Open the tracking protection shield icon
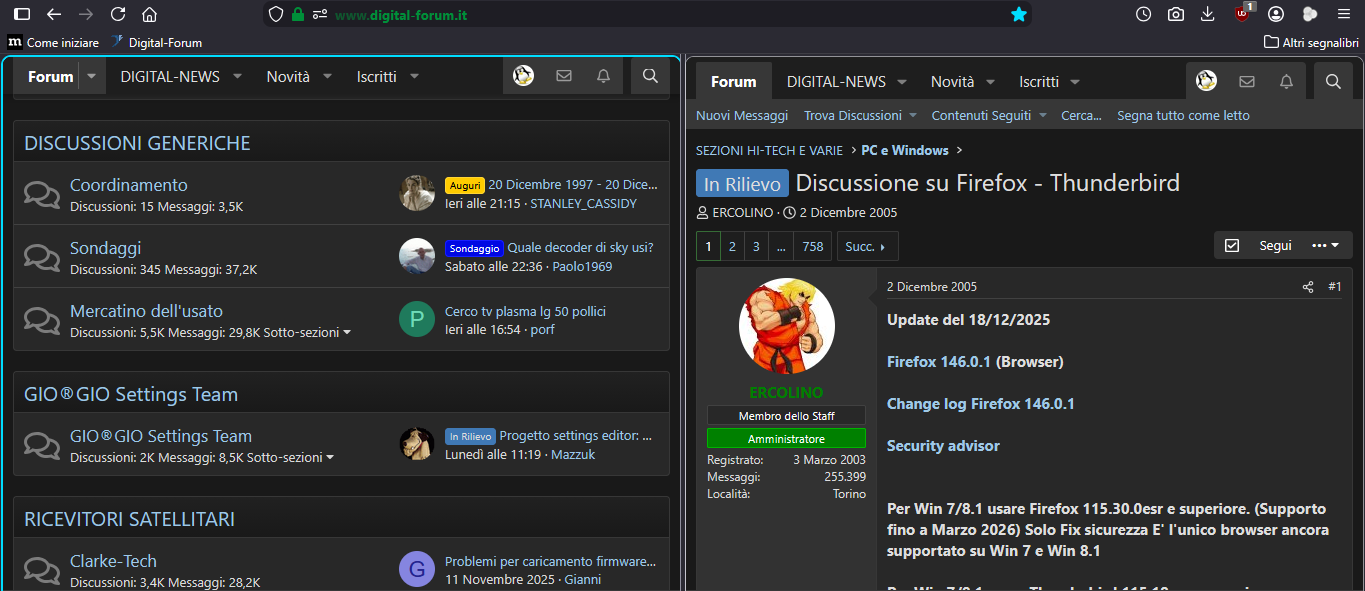Screen dimensions: 1365x591 tap(276, 15)
